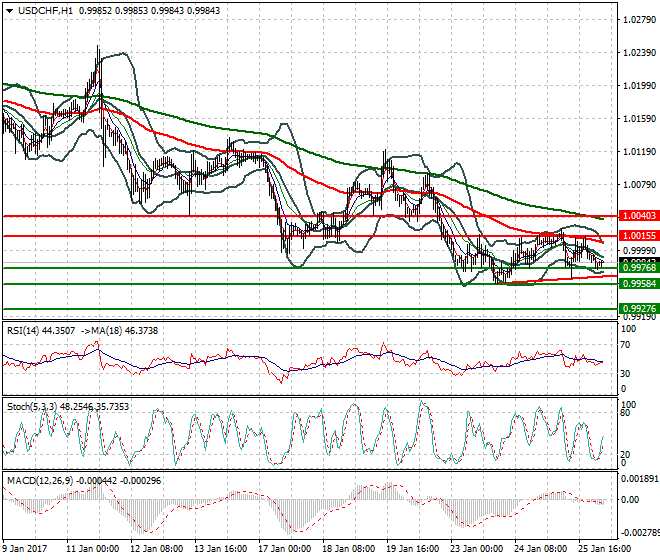Click the MACD scale value 0.00
The image size is (660, 560).
click(630, 499)
